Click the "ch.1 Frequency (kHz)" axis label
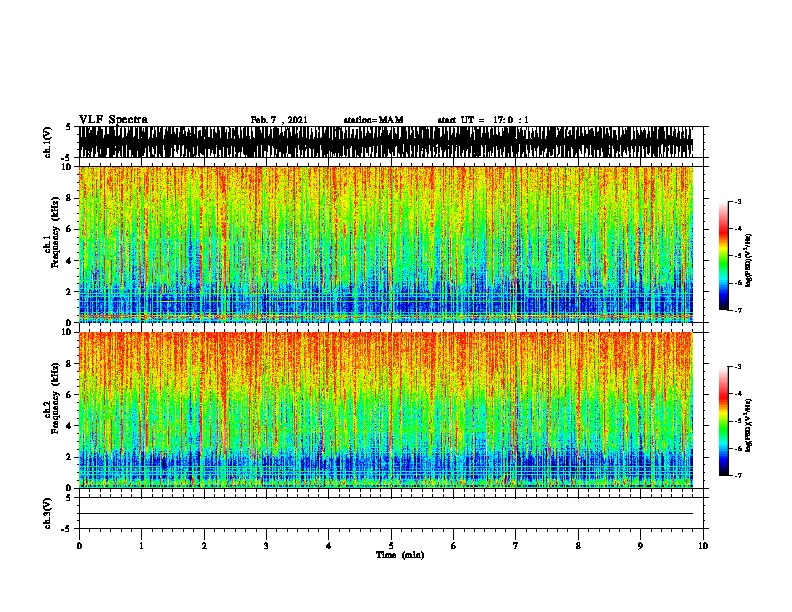 (x=52, y=233)
